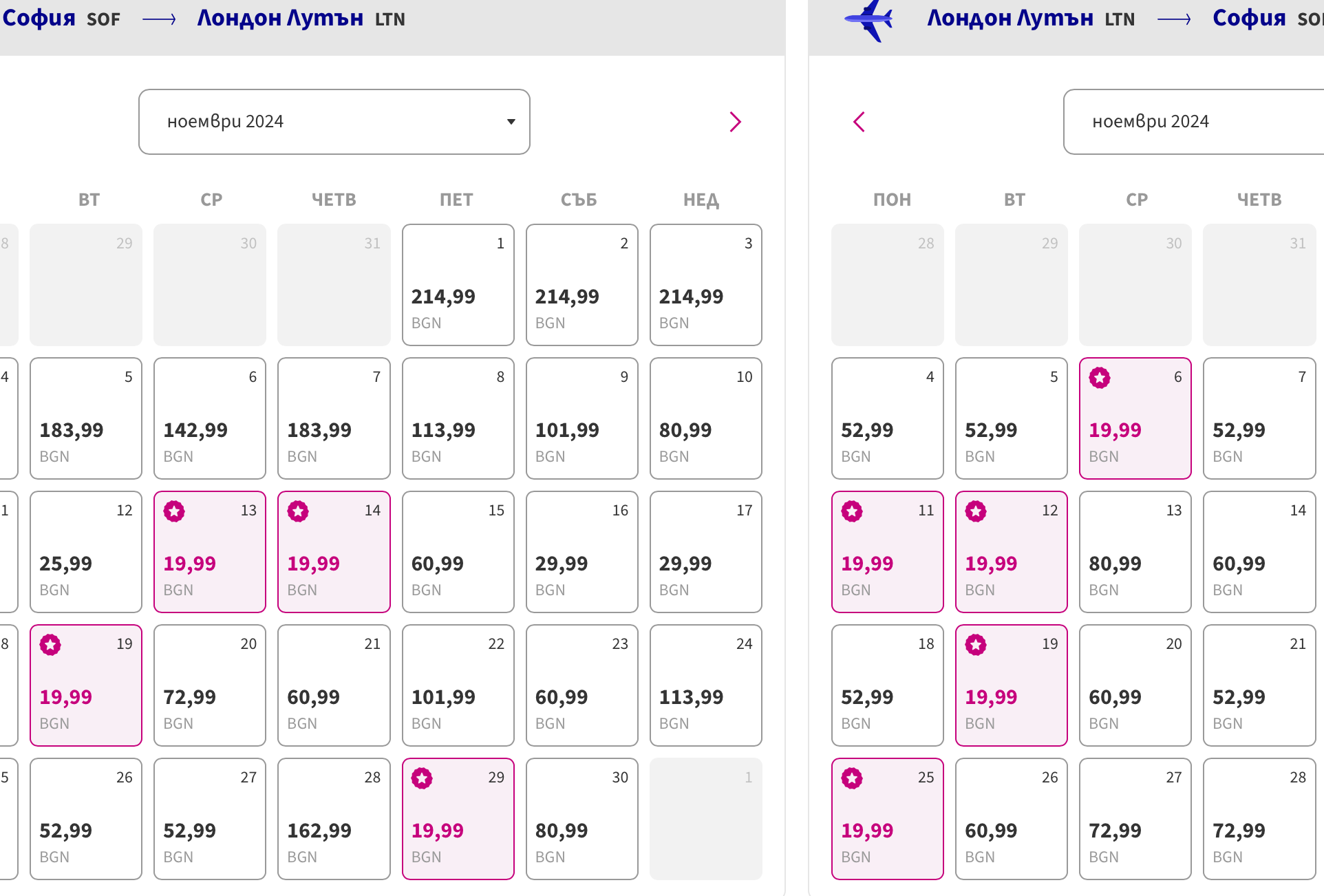The width and height of the screenshot is (1324, 896).
Task: Go to previous month in return calendar
Action: (x=859, y=122)
